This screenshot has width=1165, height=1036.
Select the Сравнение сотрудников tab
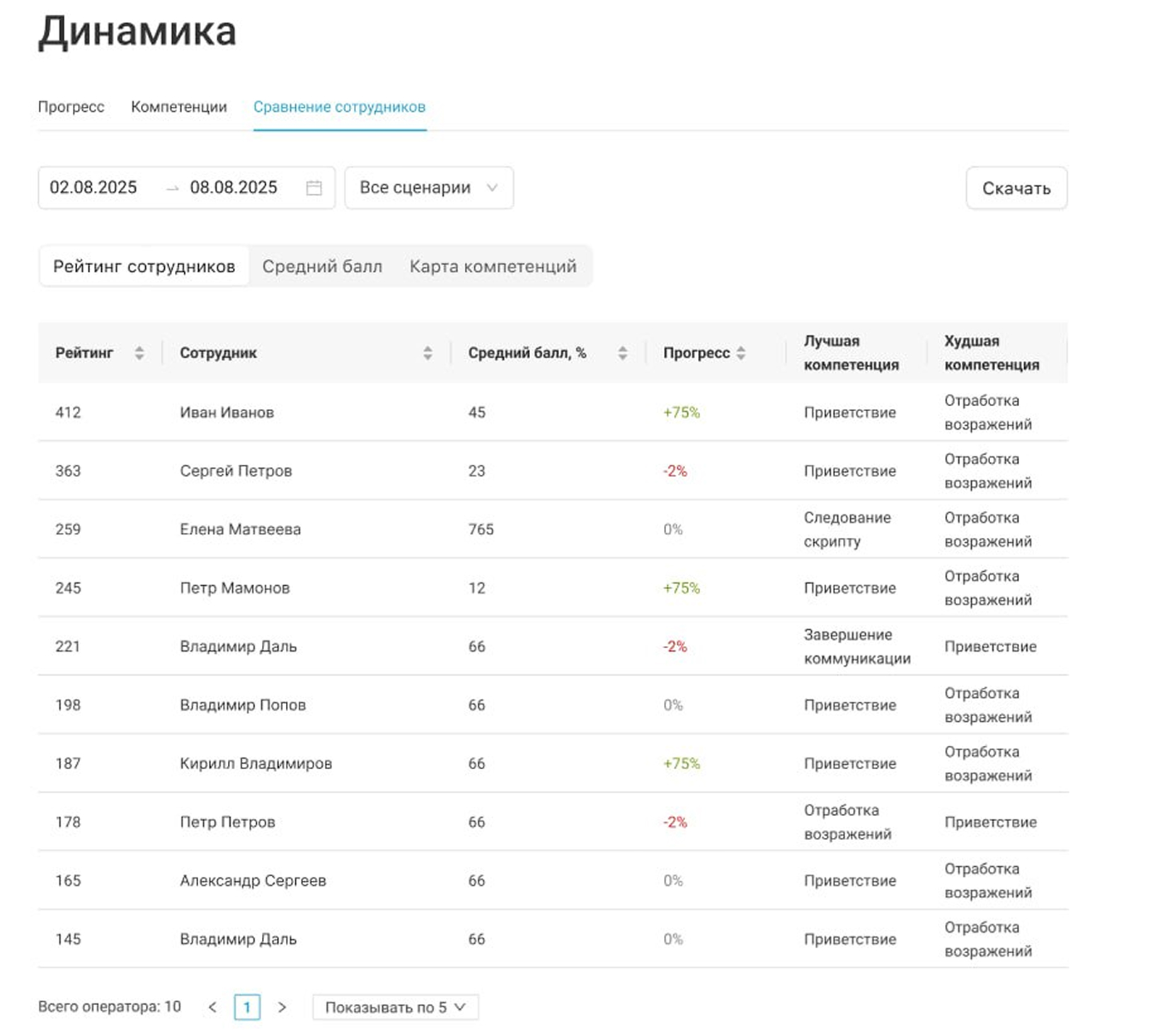(x=340, y=107)
